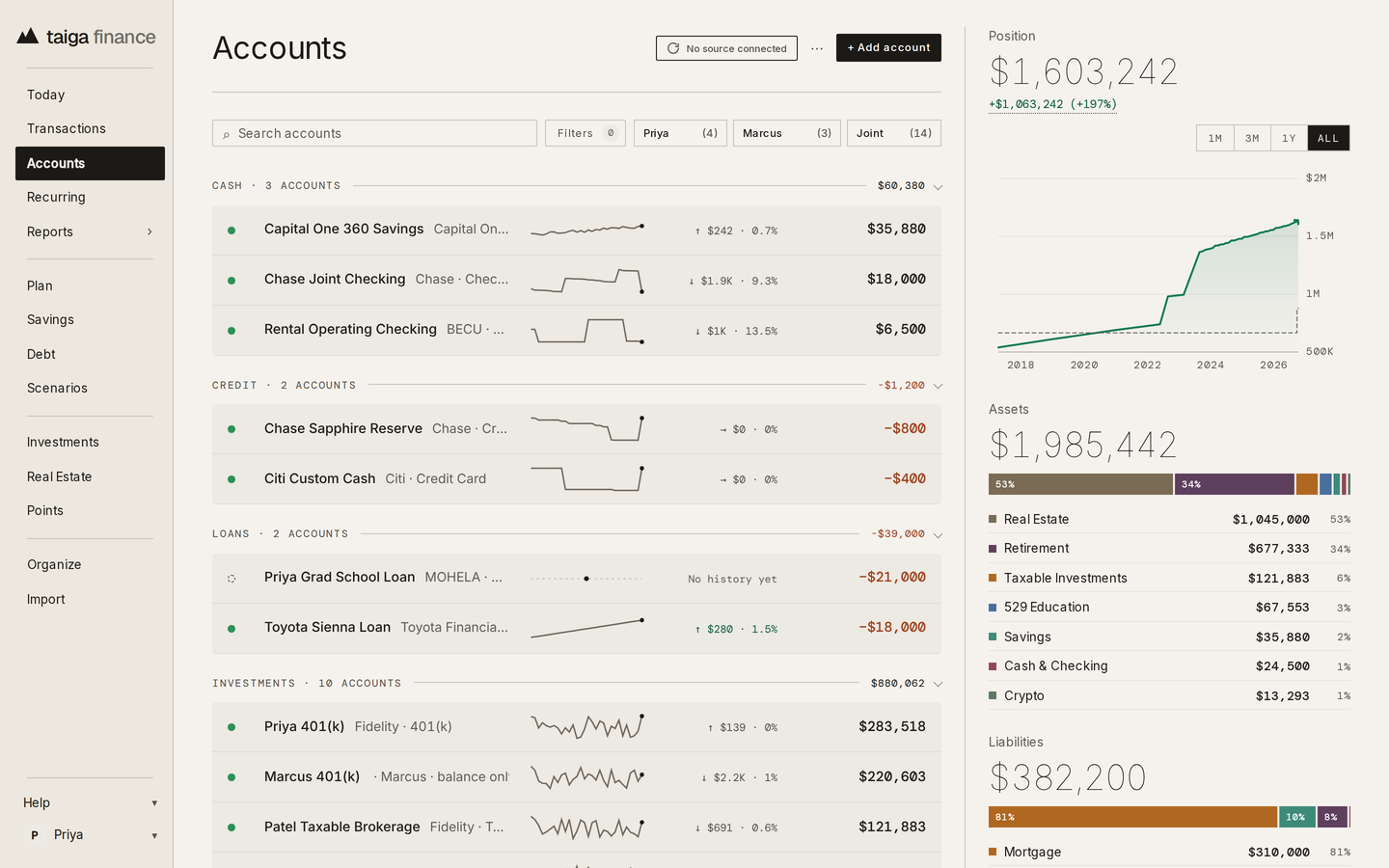Click the sparkline for Chase Joint Checking
The width and height of the screenshot is (1389, 868).
[587, 281]
